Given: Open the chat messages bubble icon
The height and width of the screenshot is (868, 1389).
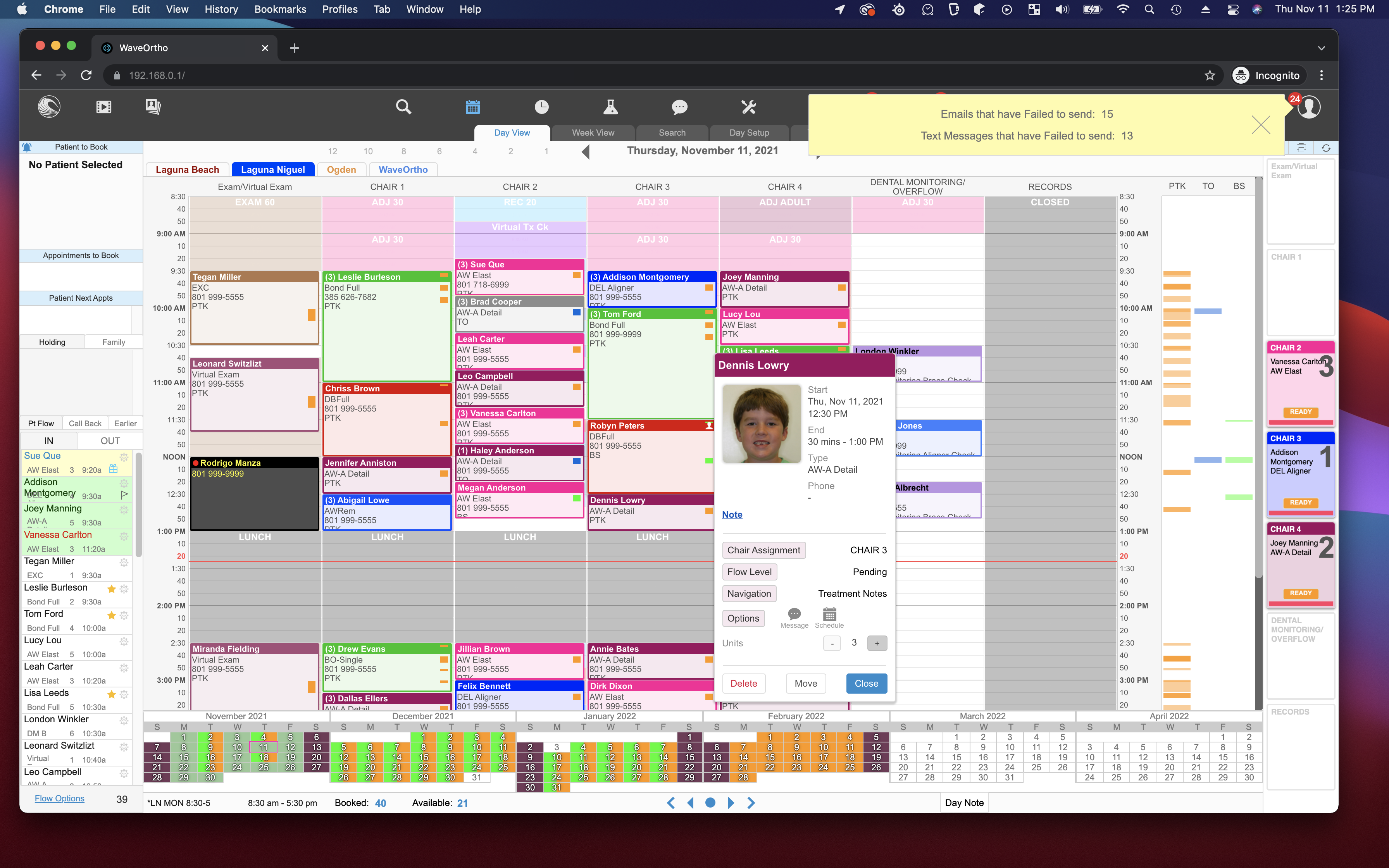Looking at the screenshot, I should 679,107.
